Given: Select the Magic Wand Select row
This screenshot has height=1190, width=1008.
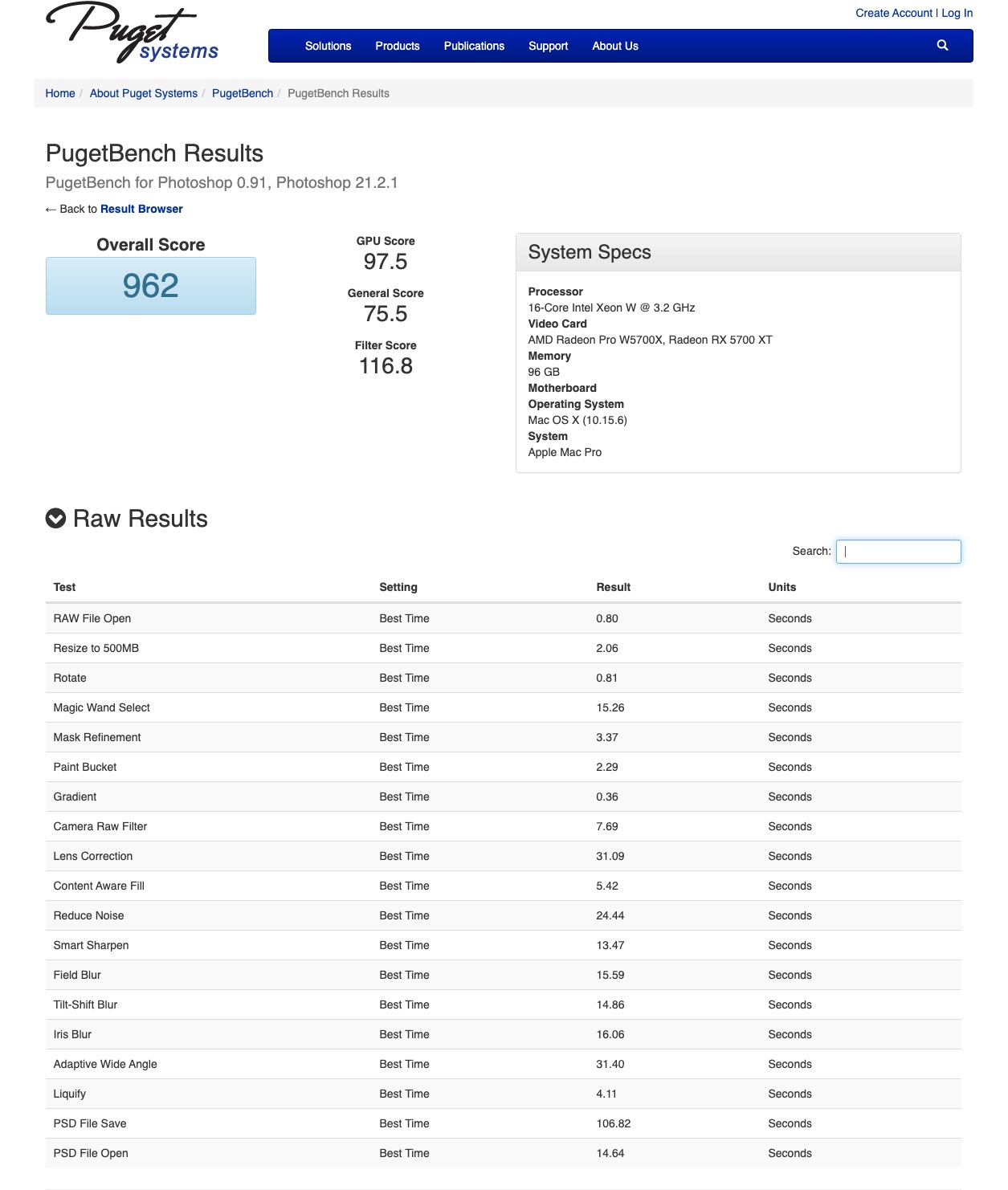Looking at the screenshot, I should tap(504, 707).
